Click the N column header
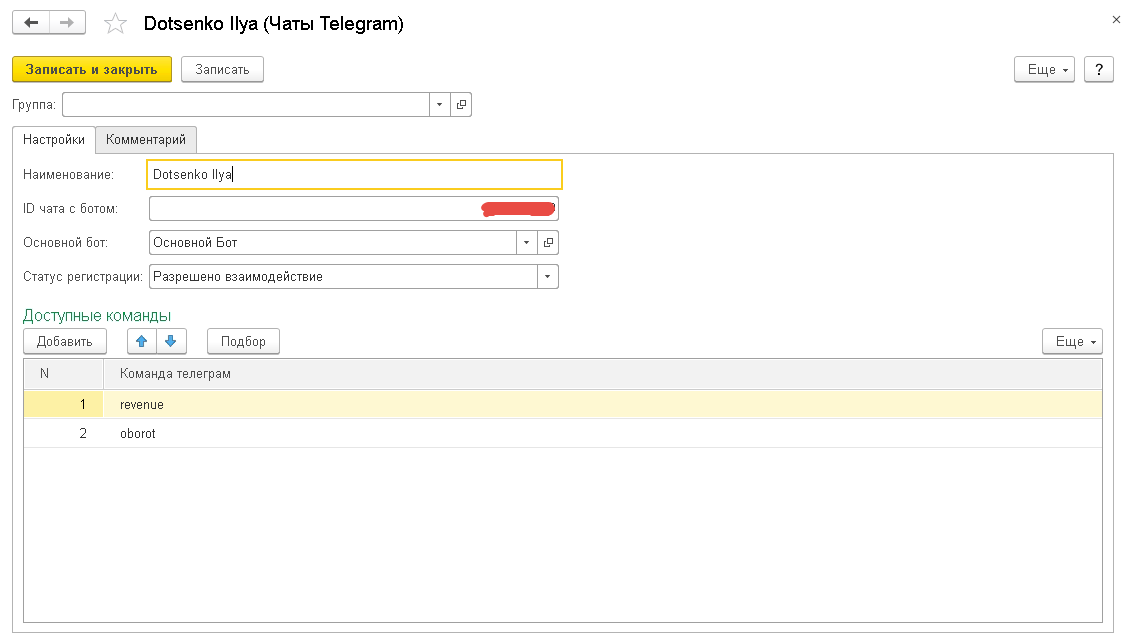The height and width of the screenshot is (642, 1125). 64,374
